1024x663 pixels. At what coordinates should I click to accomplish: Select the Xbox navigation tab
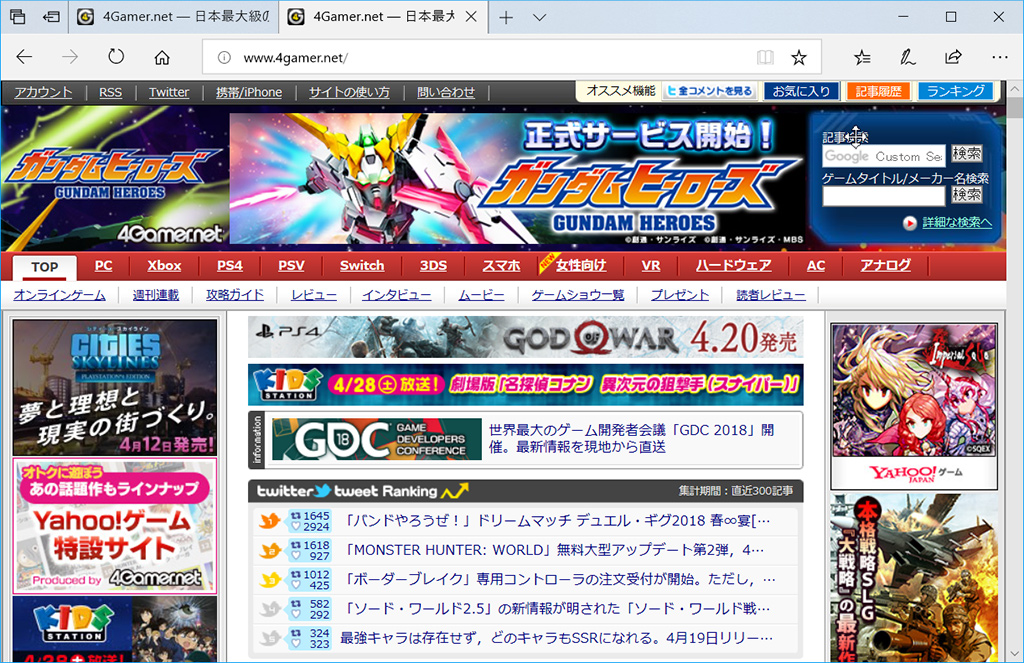tap(164, 266)
